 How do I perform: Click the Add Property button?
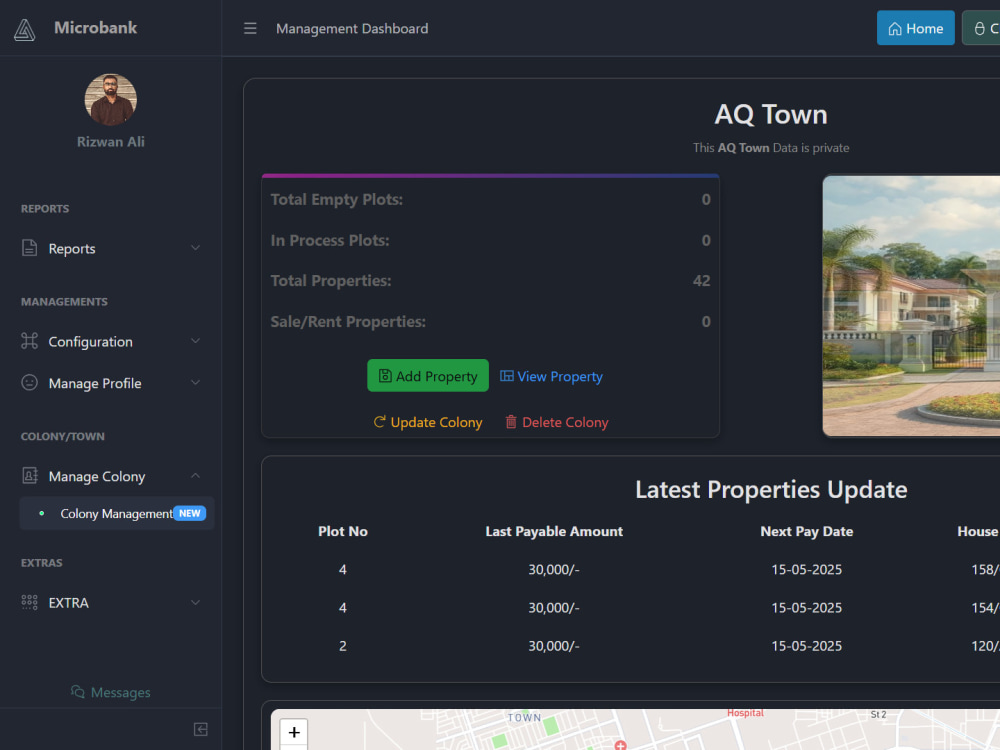point(428,376)
